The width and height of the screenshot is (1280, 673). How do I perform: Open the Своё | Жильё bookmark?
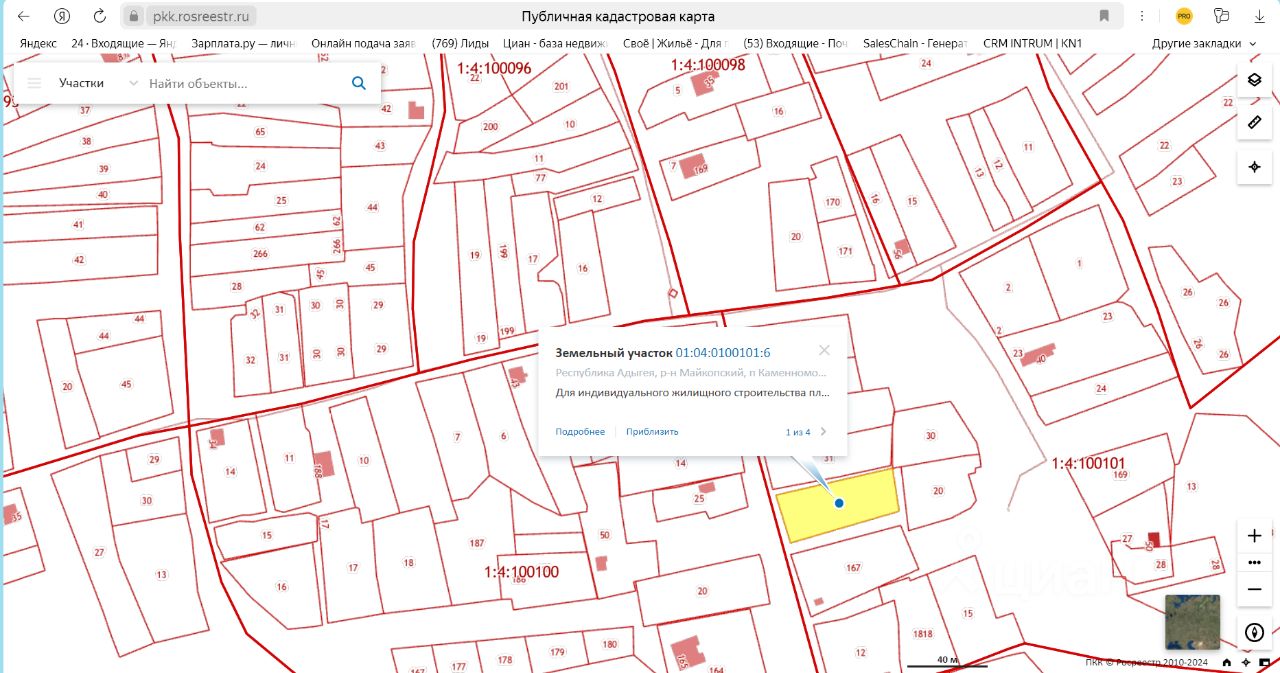click(675, 43)
